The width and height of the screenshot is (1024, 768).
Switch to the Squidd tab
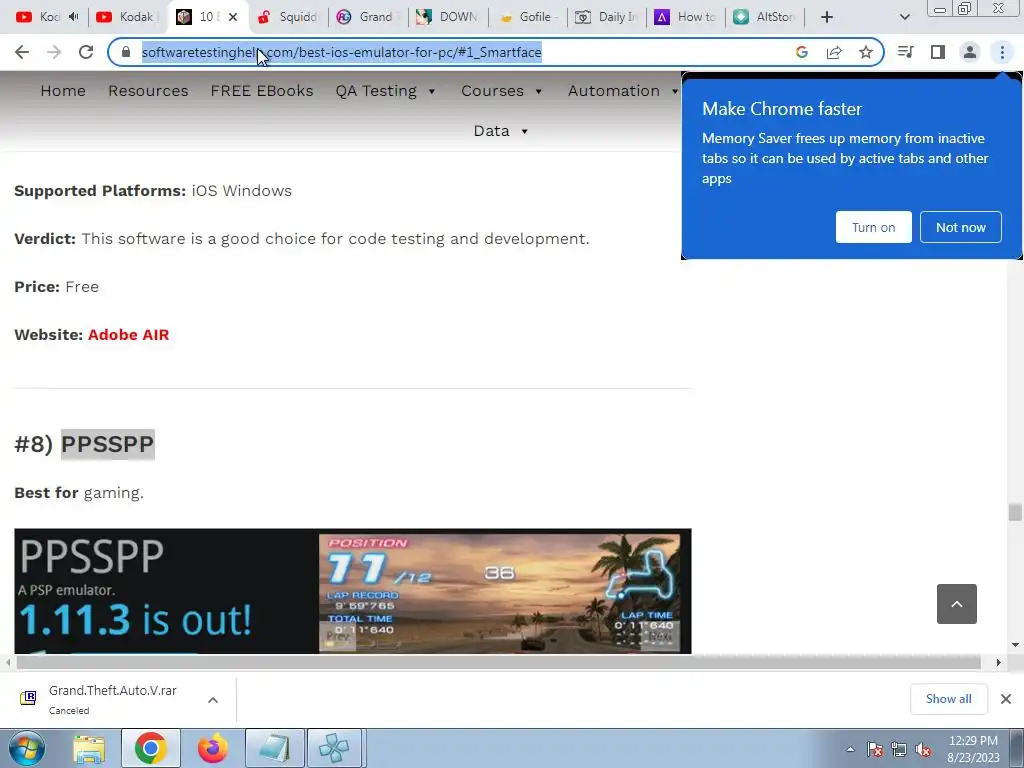(288, 17)
